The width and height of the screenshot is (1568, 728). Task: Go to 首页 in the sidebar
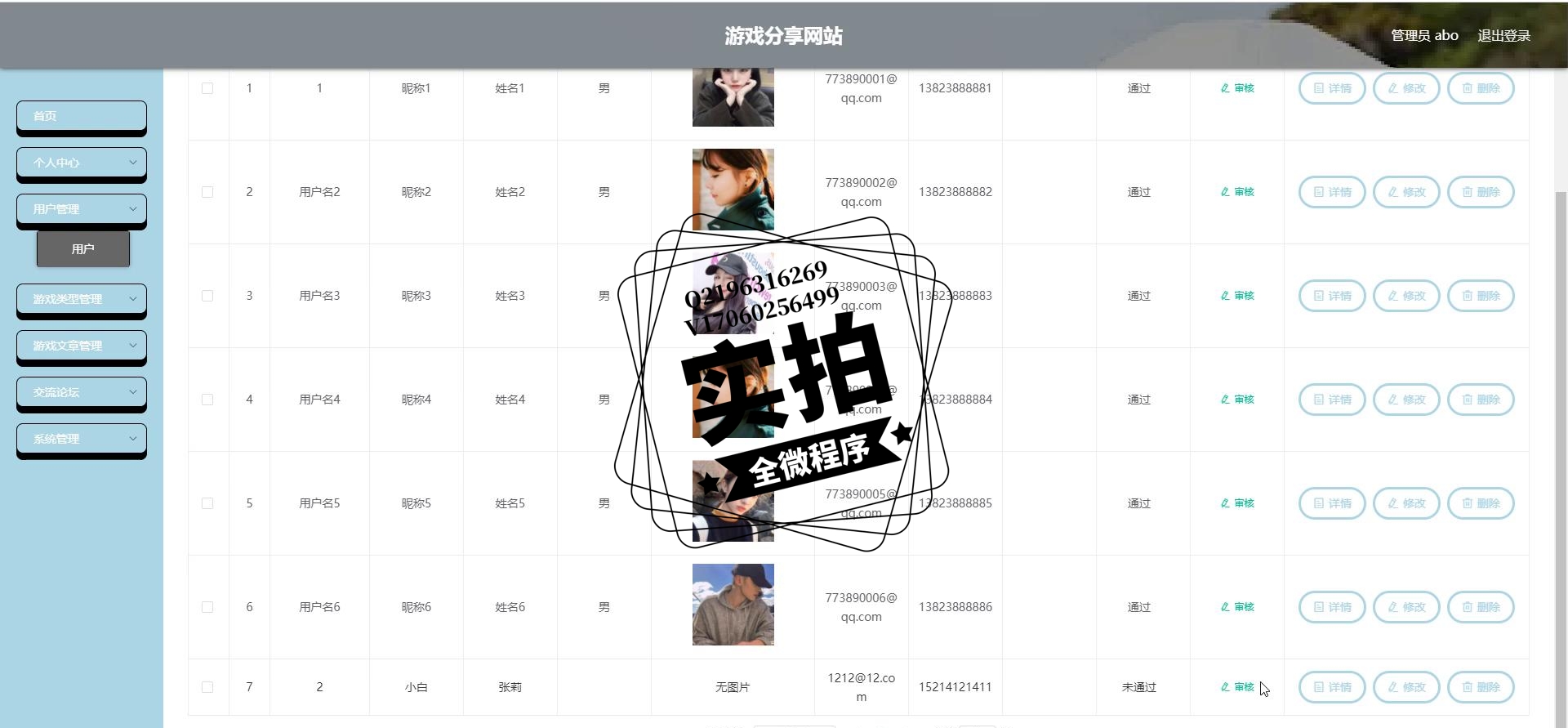point(82,116)
